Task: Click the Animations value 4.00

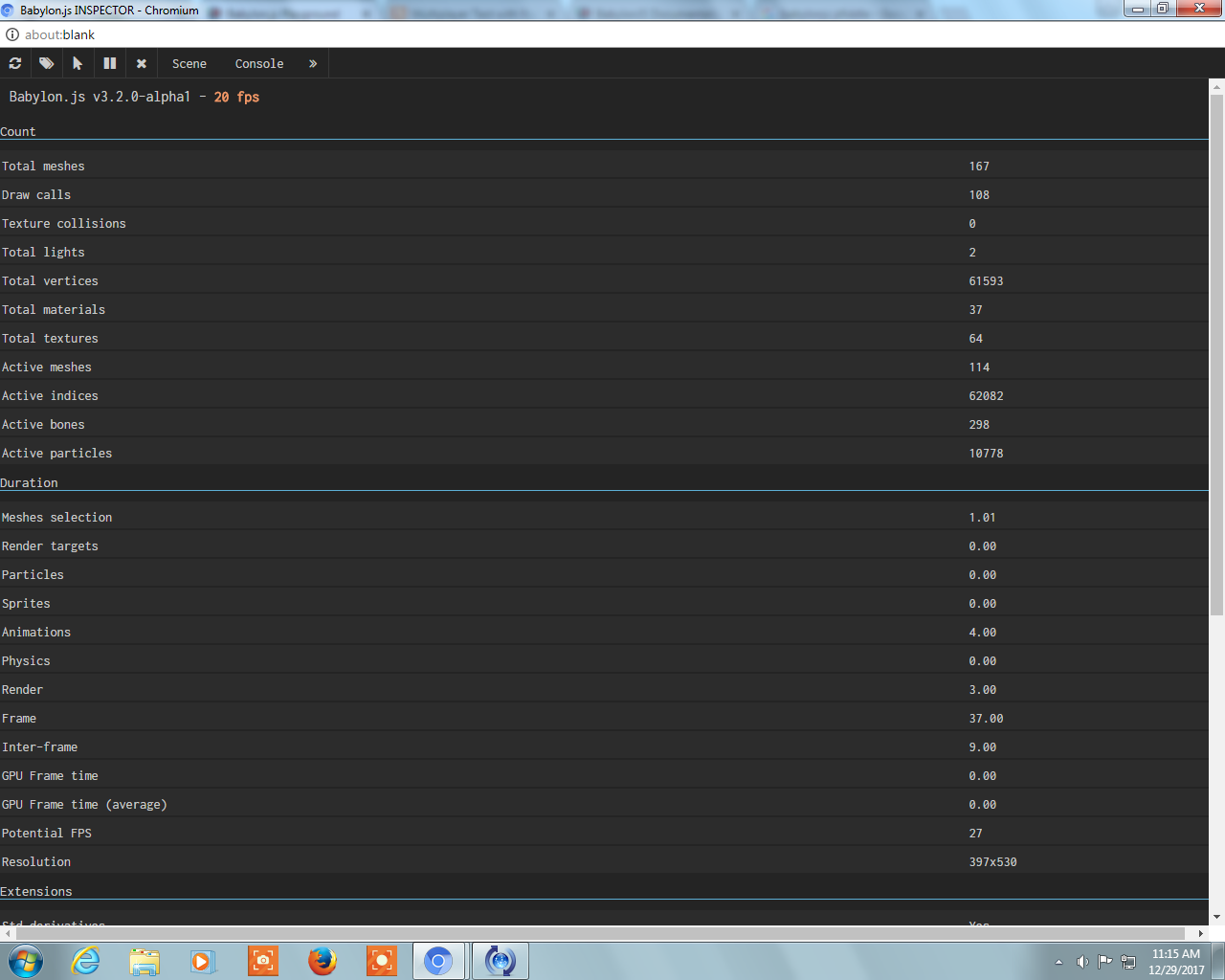Action: tap(982, 633)
